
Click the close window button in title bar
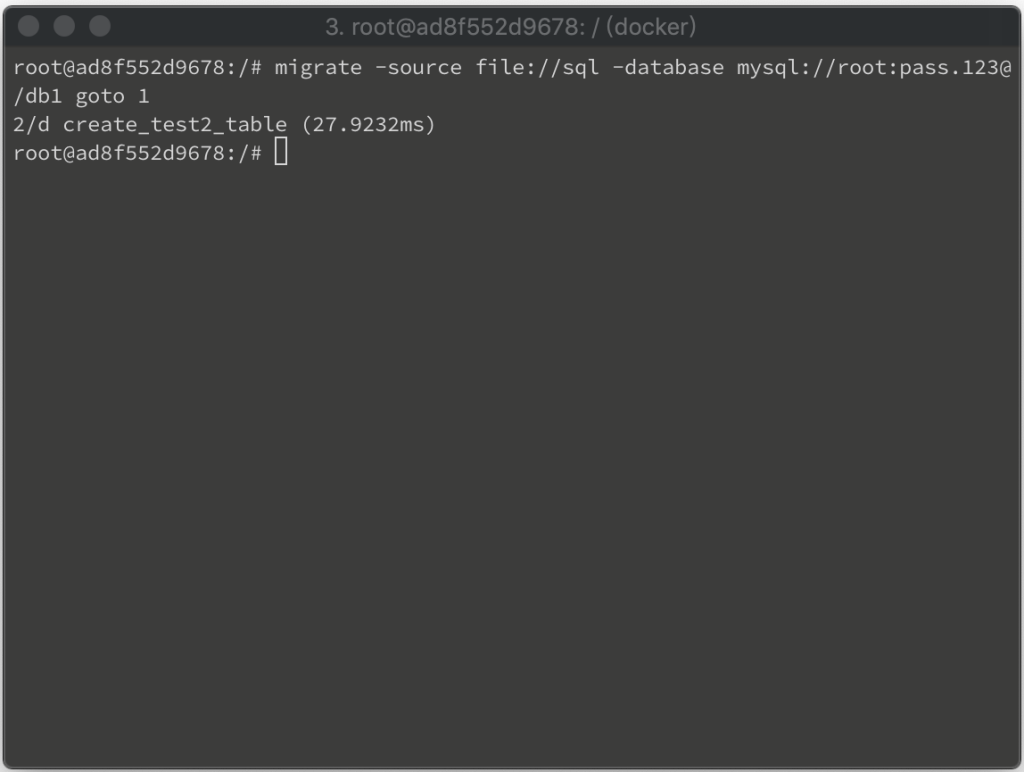pos(29,26)
